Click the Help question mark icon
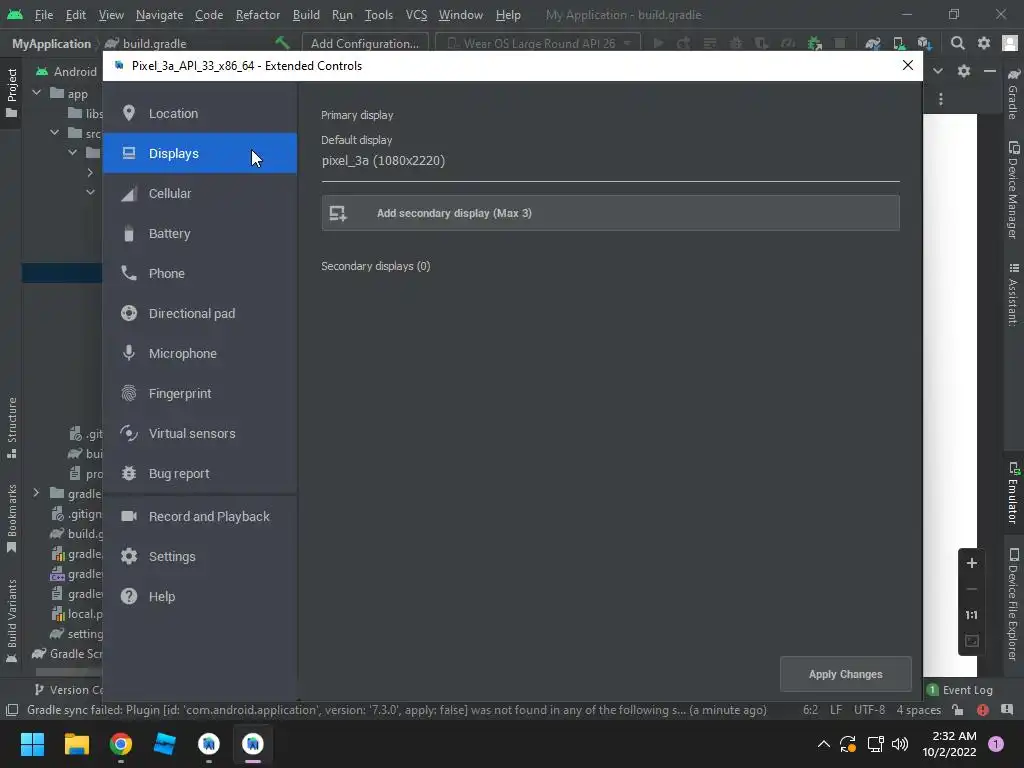Screen dimensions: 1024x768 click(x=129, y=596)
